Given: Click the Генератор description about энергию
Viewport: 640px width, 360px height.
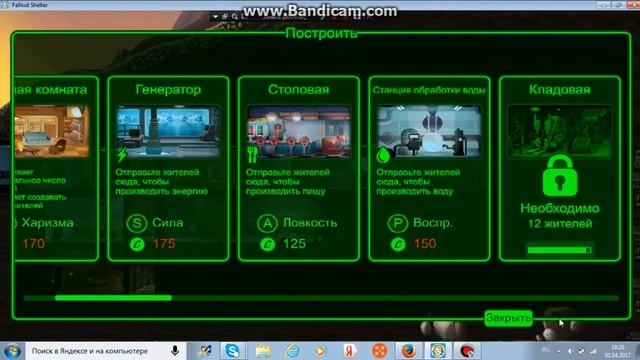Looking at the screenshot, I should [161, 182].
